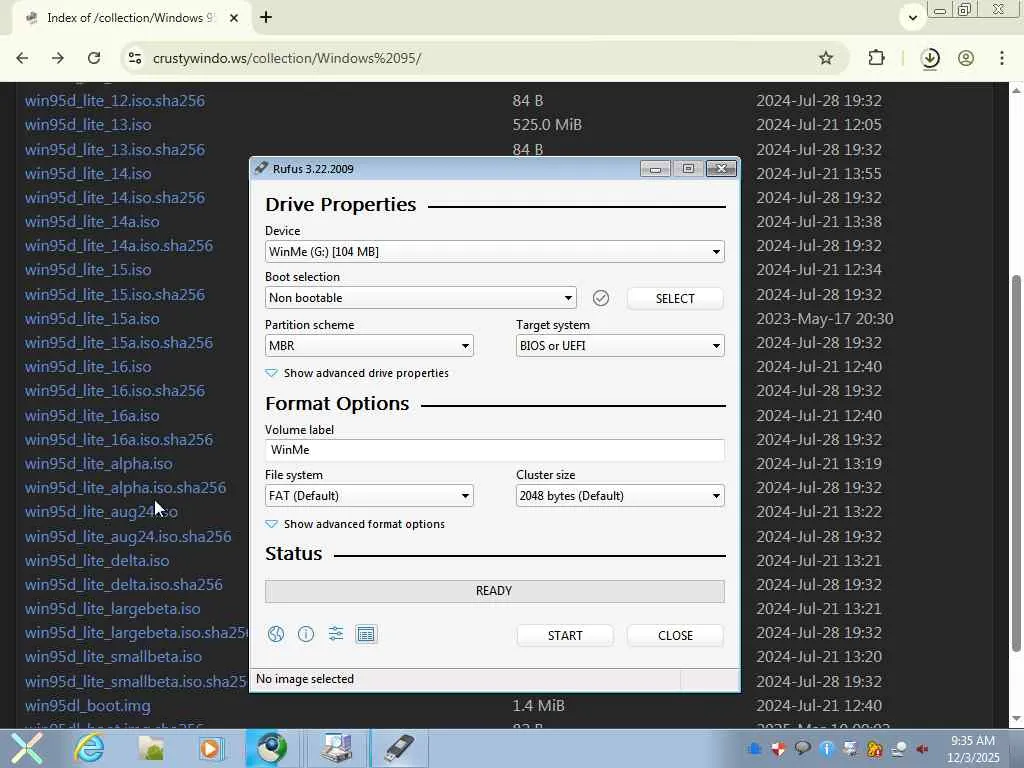
Task: Click the red shield tray icon
Action: coord(778,749)
